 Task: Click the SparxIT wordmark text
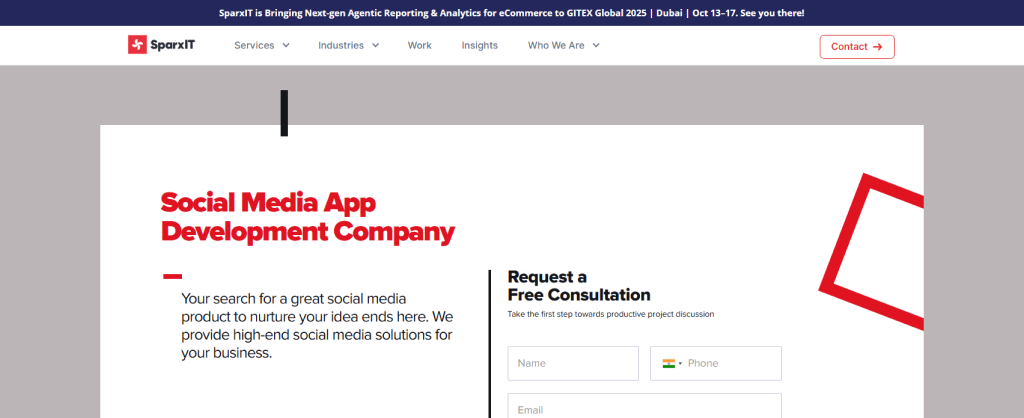click(172, 45)
